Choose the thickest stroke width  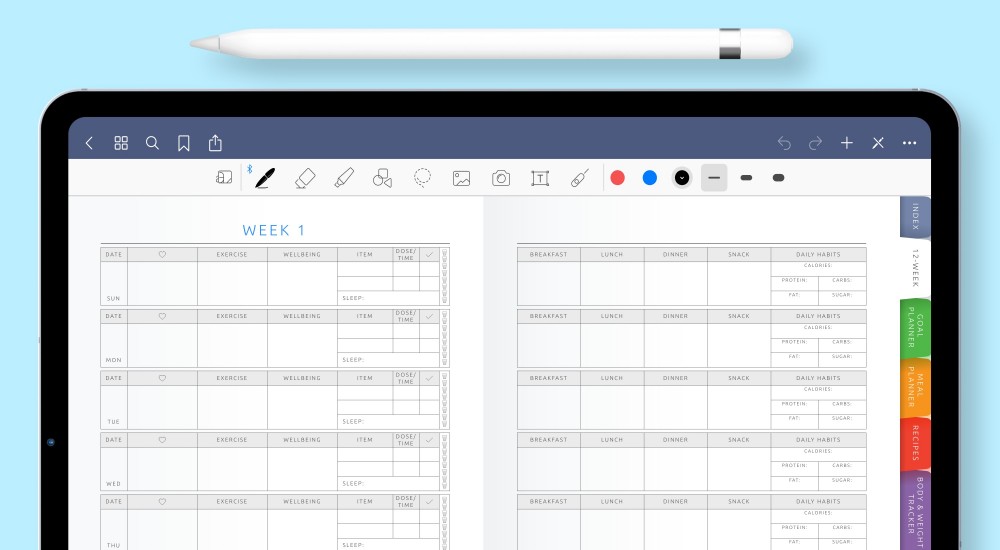point(778,178)
